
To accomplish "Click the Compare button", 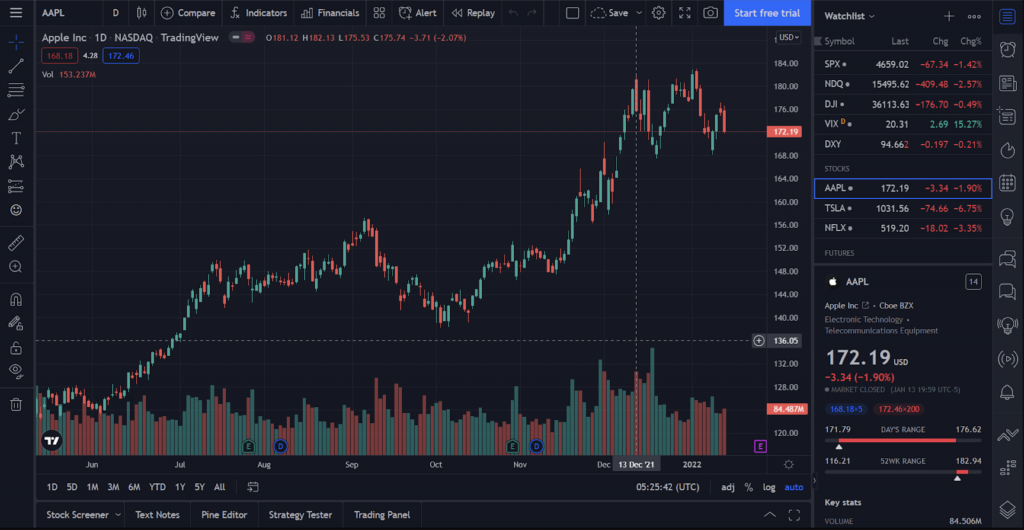I will [188, 13].
